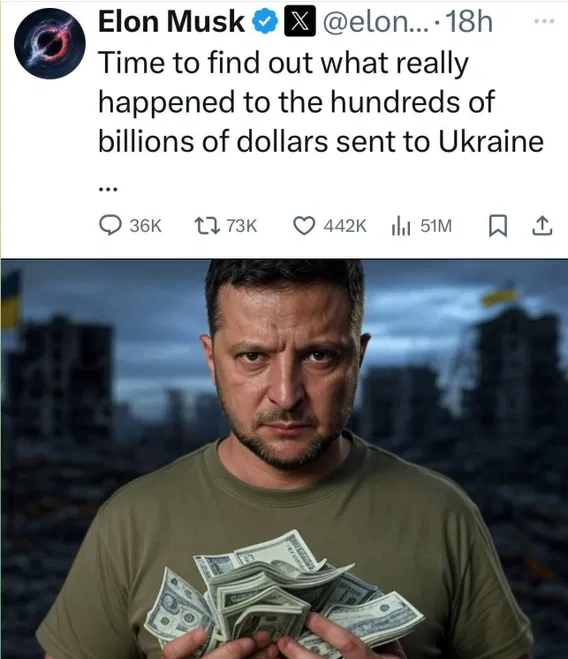Screen dimensions: 568x659
Task: Expand truncated text via ellipsis below tweet
Action: coord(108,189)
